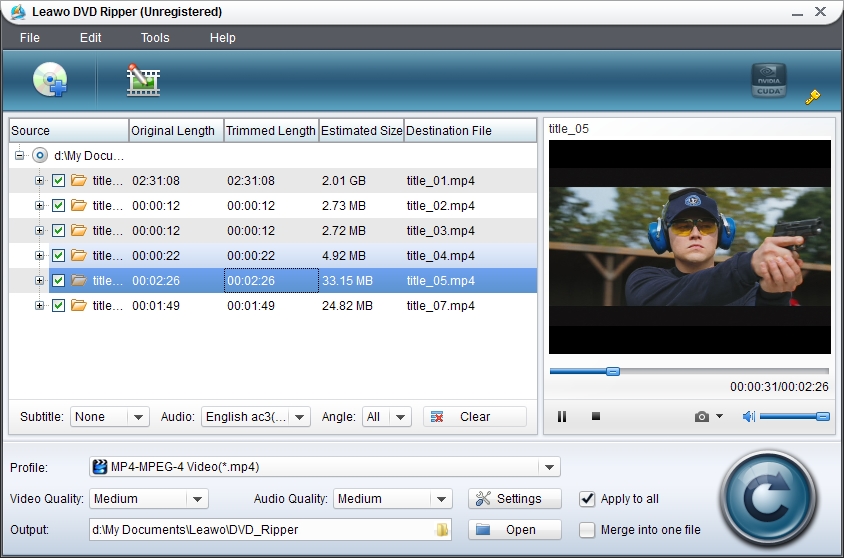The height and width of the screenshot is (558, 844).
Task: Expand the title_03.mp4 tree node
Action: tap(39, 230)
